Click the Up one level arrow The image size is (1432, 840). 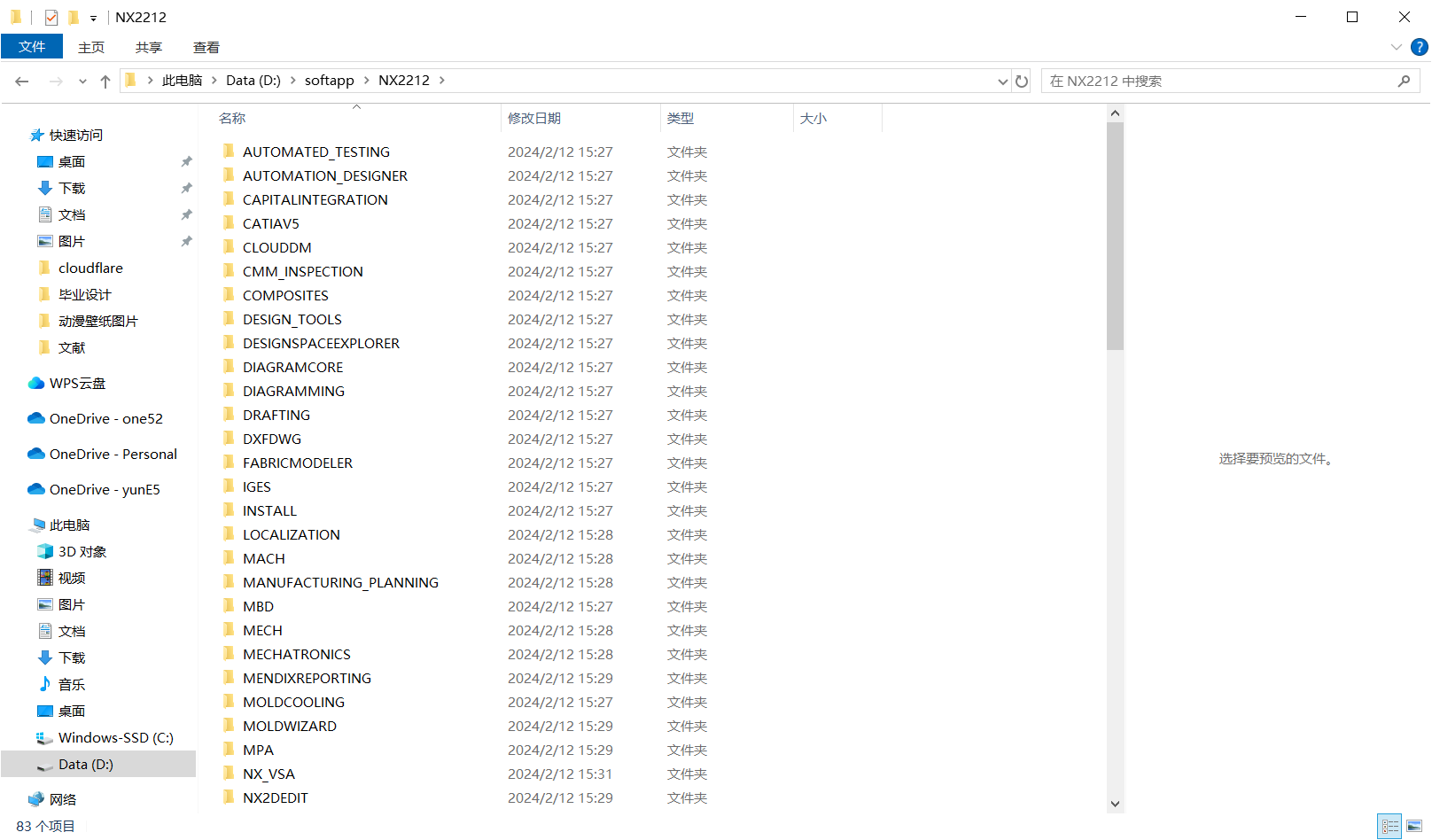105,82
